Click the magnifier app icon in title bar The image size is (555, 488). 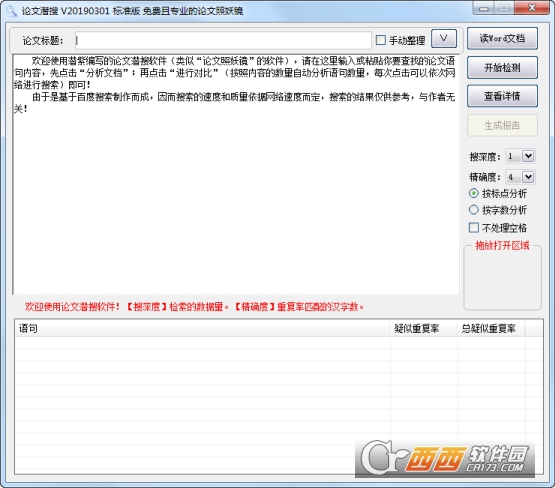[12, 11]
